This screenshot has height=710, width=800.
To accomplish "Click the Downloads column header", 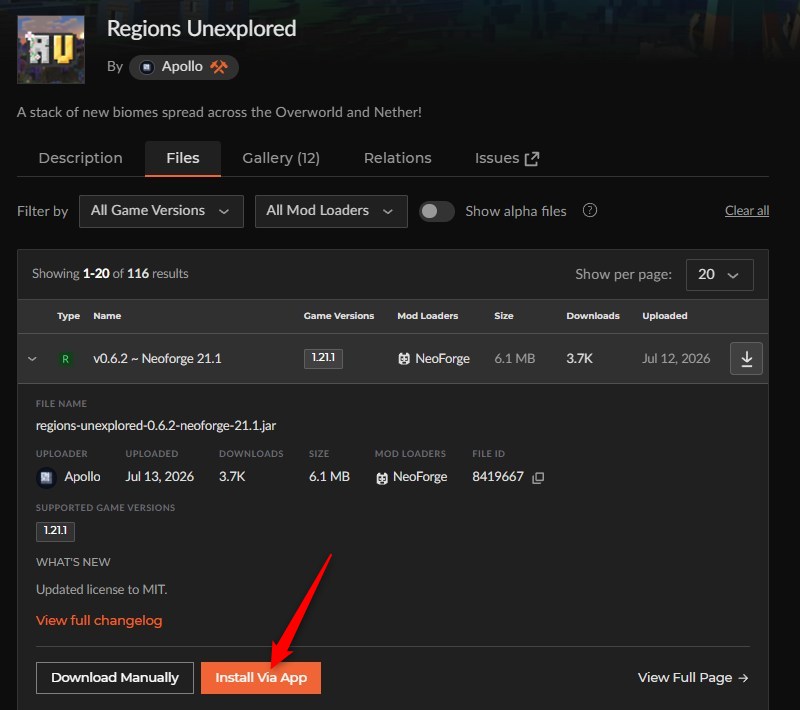I will tap(593, 316).
